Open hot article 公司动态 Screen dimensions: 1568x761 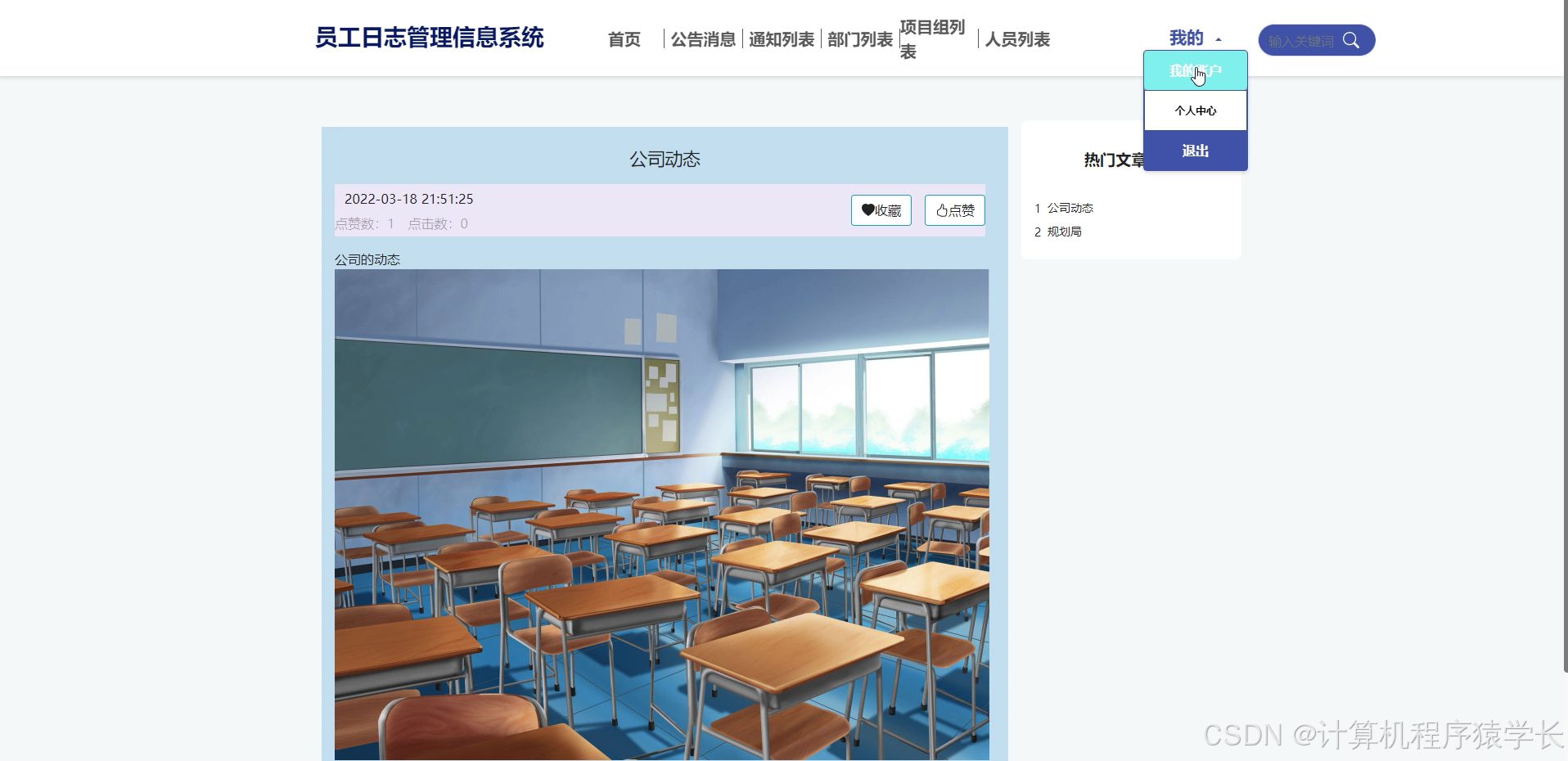1070,208
